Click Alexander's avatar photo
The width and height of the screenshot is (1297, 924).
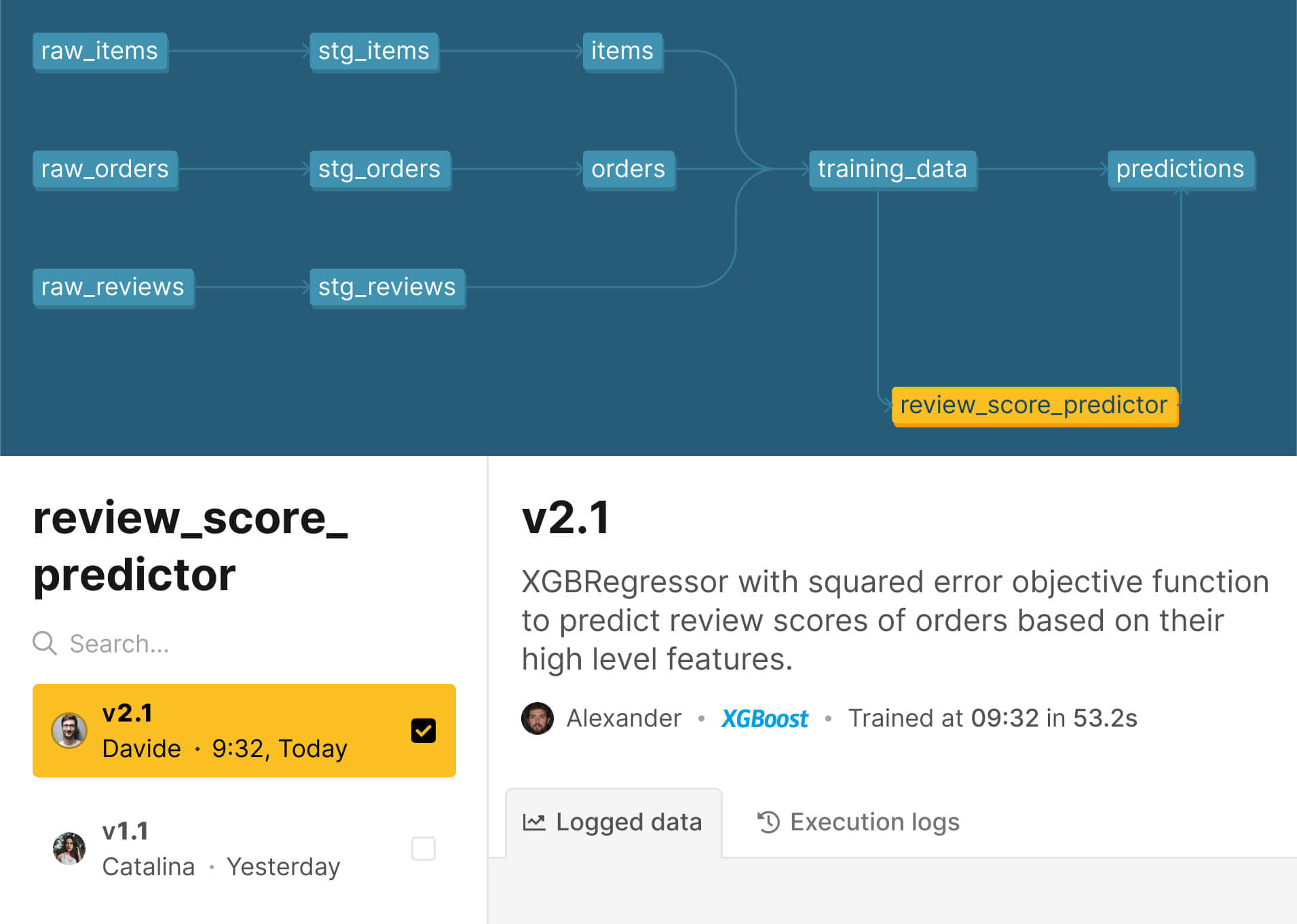click(x=538, y=718)
